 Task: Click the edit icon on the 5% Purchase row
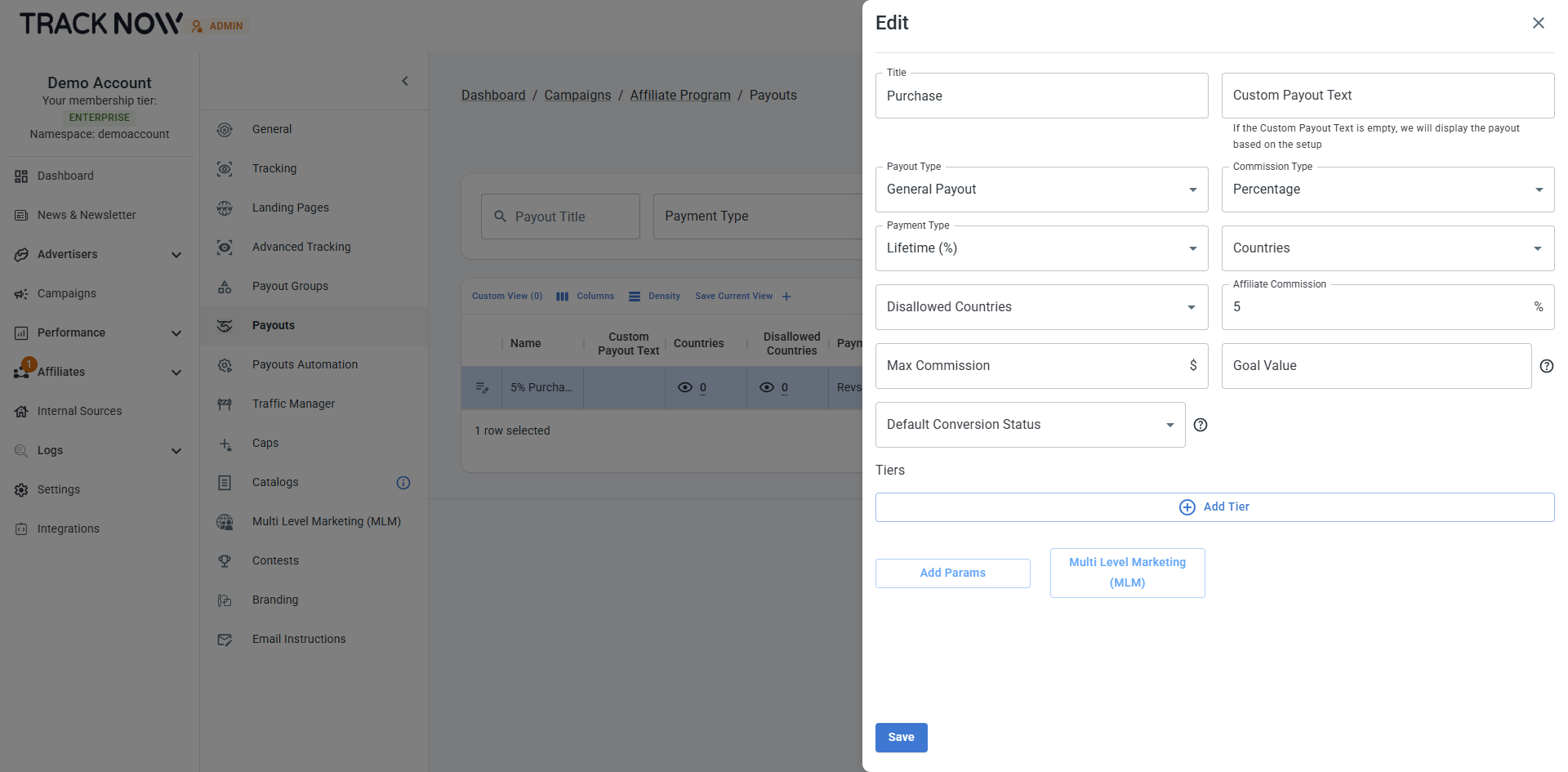[x=482, y=388]
